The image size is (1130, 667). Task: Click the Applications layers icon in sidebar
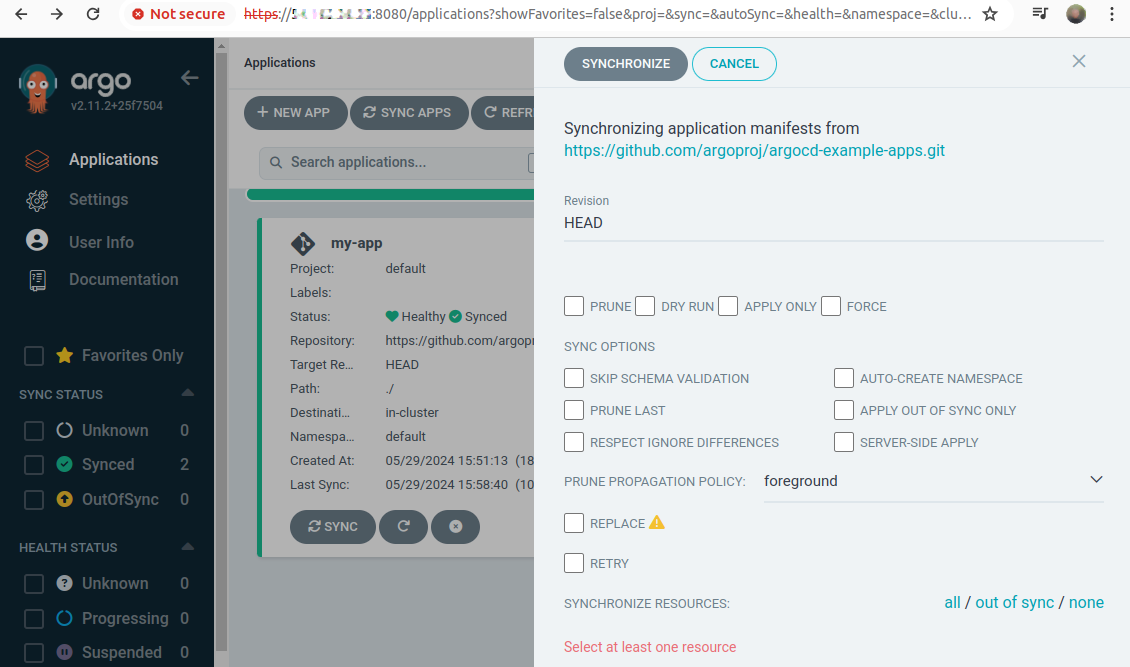tap(37, 160)
